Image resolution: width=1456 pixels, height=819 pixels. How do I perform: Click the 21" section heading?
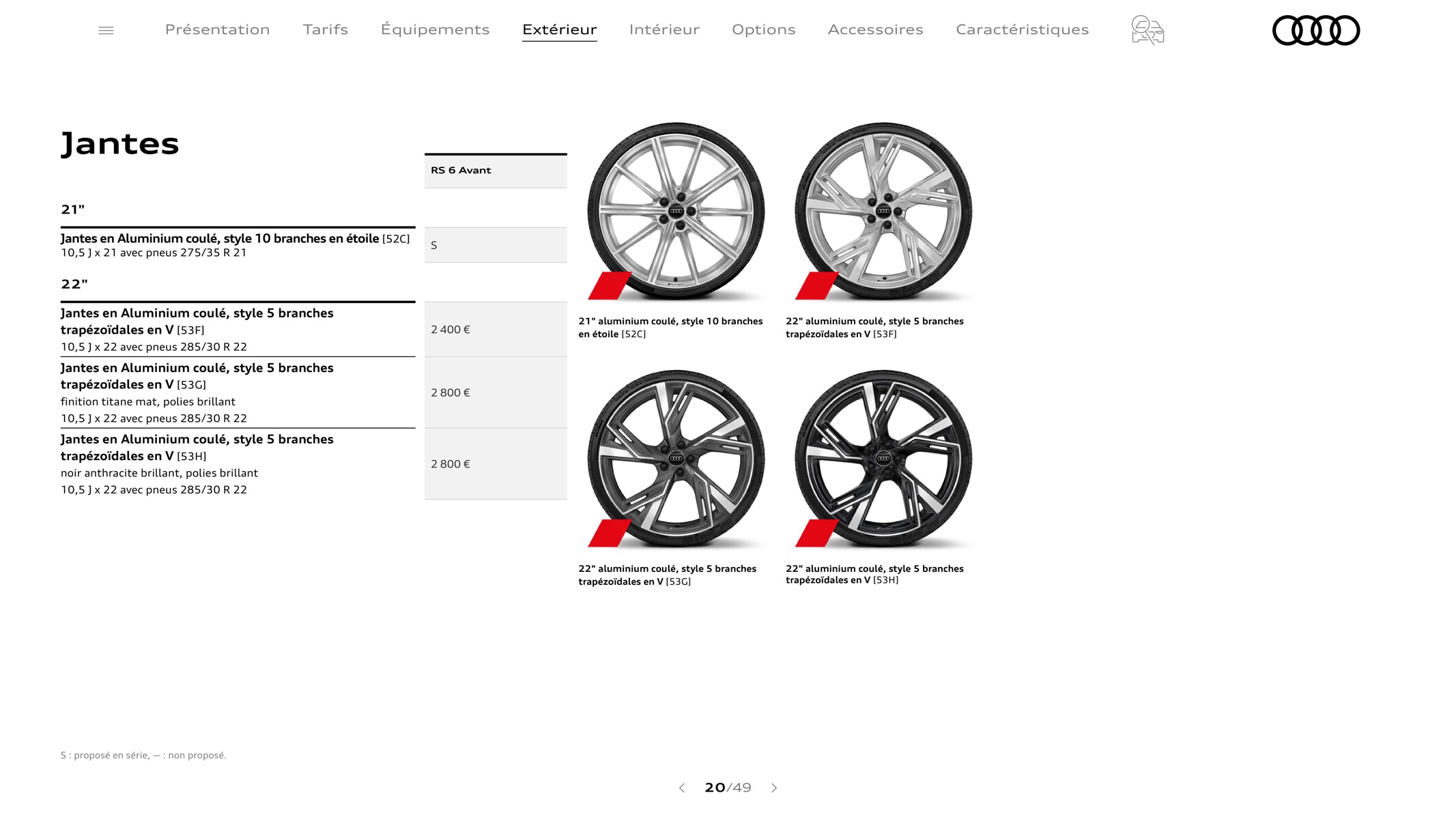click(72, 210)
